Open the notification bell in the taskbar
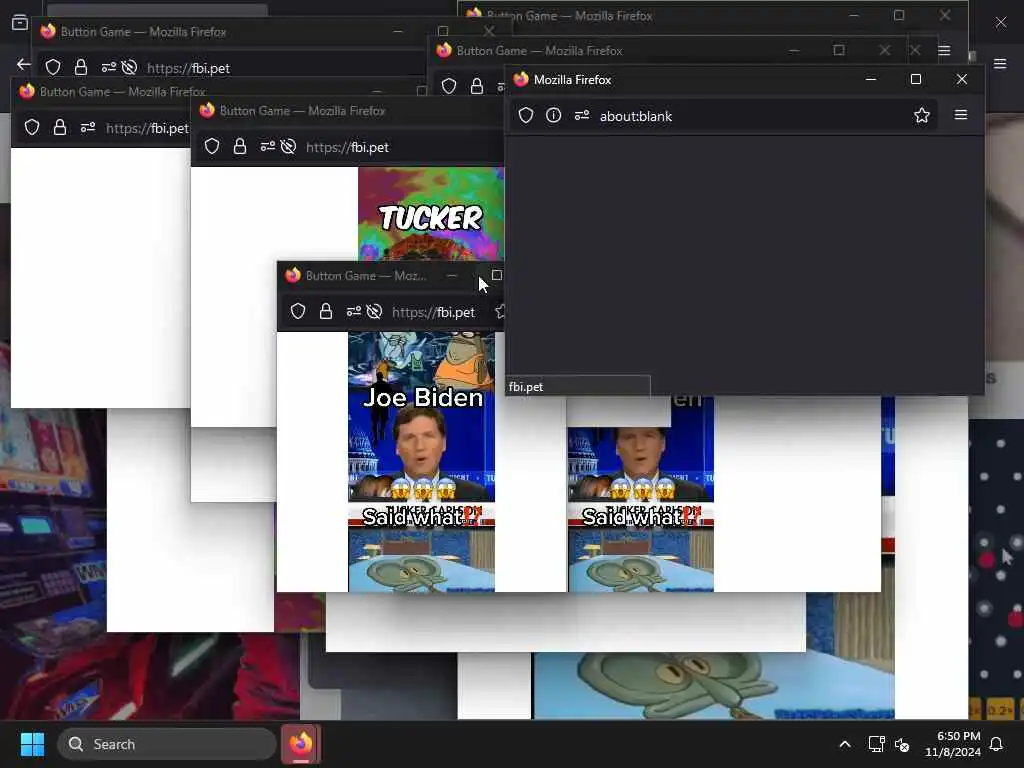Screen dimensions: 1024x768 click(x=996, y=744)
